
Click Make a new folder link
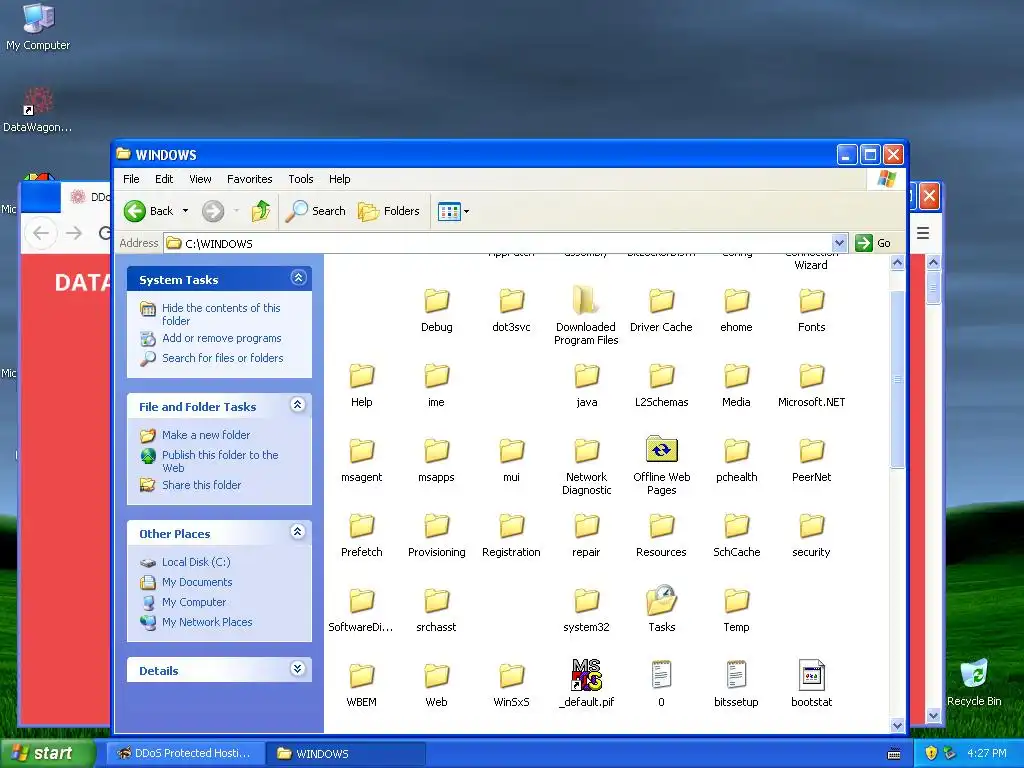click(206, 435)
